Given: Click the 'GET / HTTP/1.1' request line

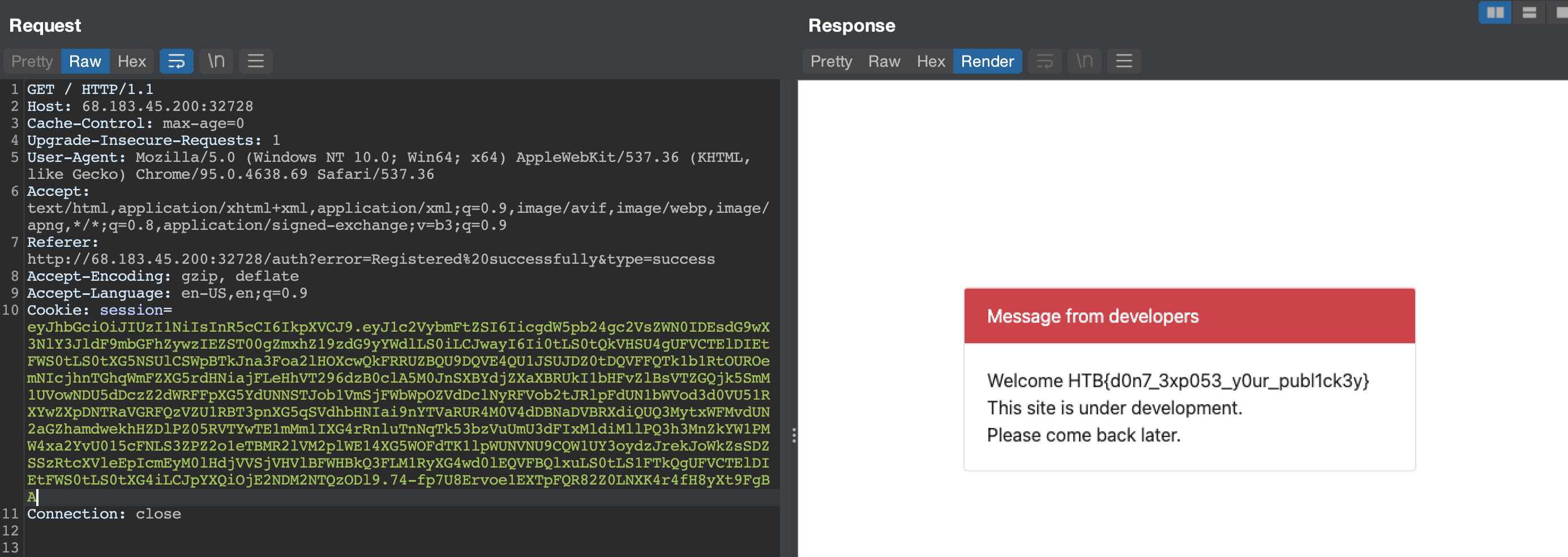Looking at the screenshot, I should click(x=90, y=89).
